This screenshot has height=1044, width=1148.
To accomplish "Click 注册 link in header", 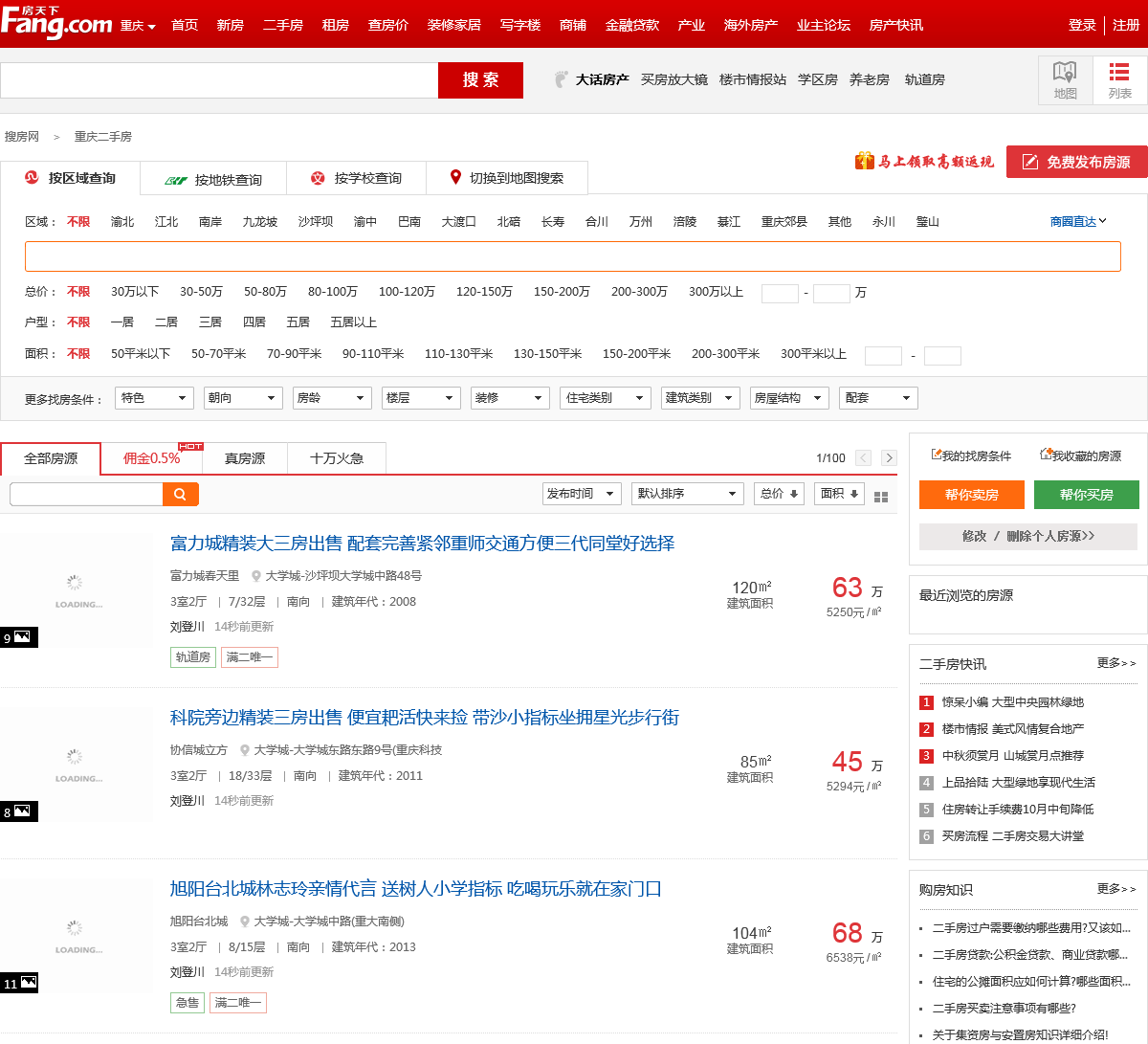I will click(x=1126, y=25).
